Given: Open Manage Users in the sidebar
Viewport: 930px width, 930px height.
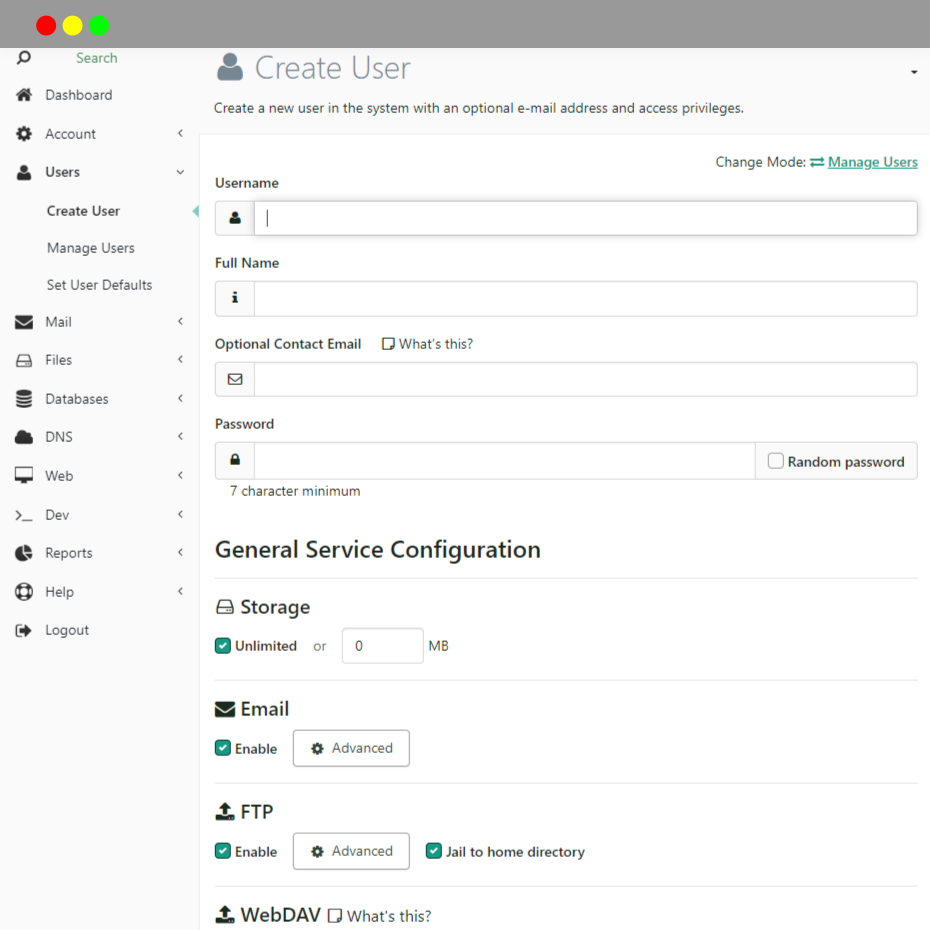Looking at the screenshot, I should pyautogui.click(x=91, y=248).
